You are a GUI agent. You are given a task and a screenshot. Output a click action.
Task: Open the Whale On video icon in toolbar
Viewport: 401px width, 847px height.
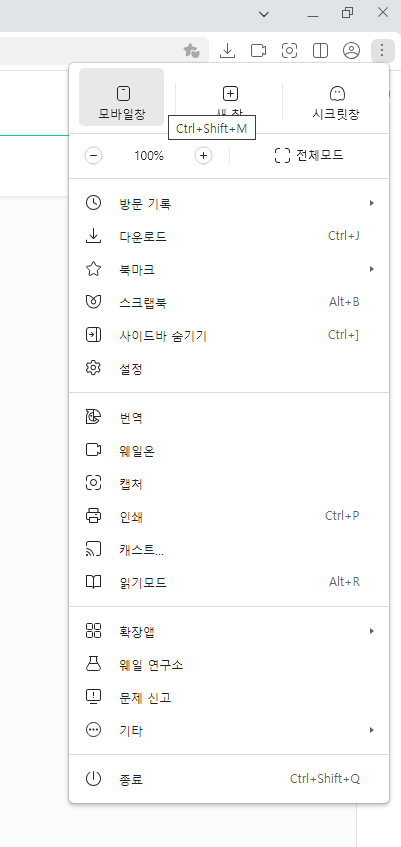click(x=258, y=51)
